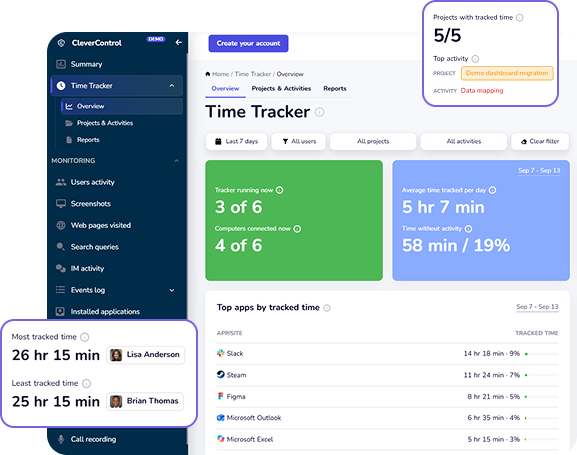Open the All users filter
Screen dimensions: 577x455
coord(299,141)
